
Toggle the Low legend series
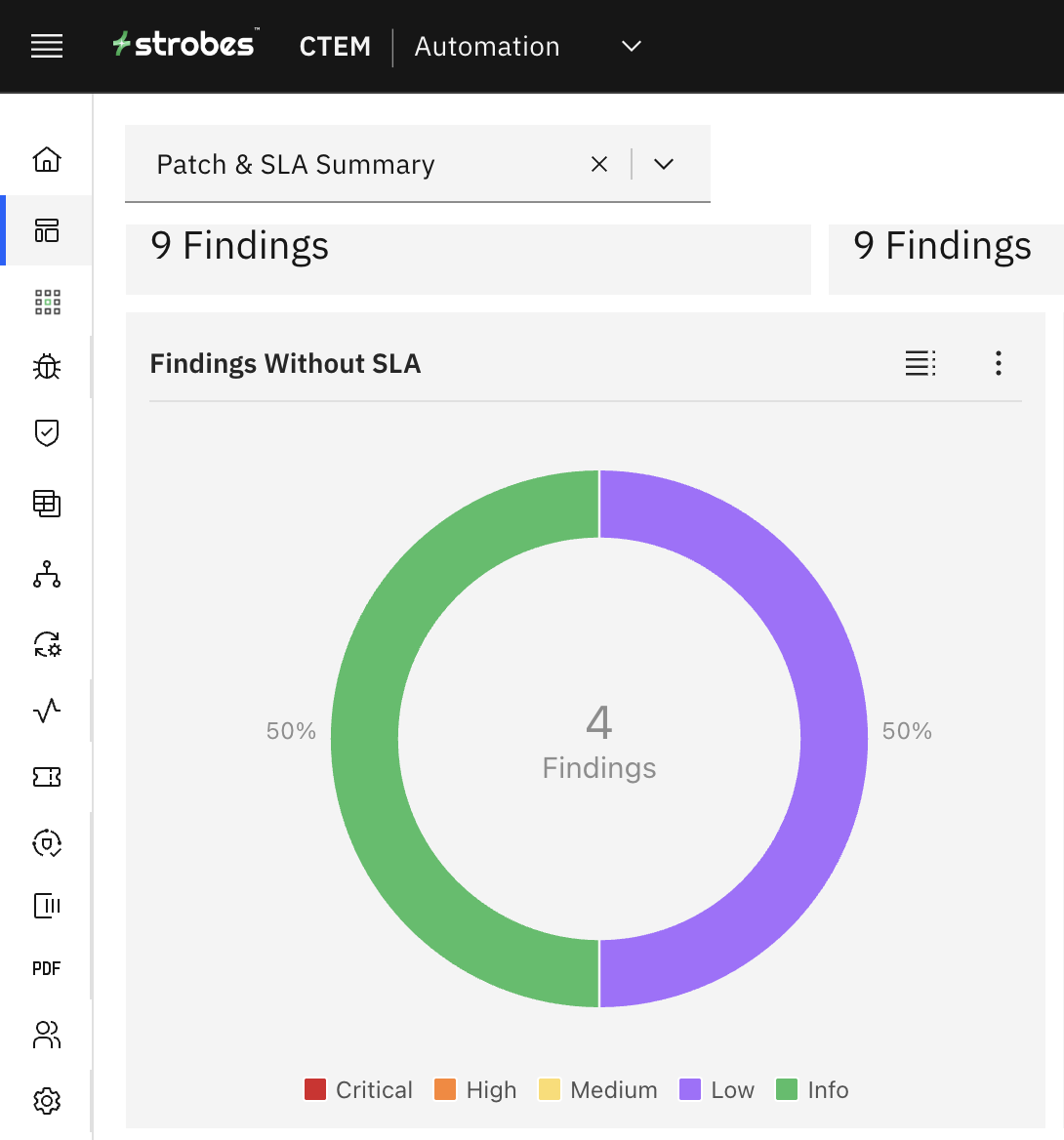pos(717,1089)
